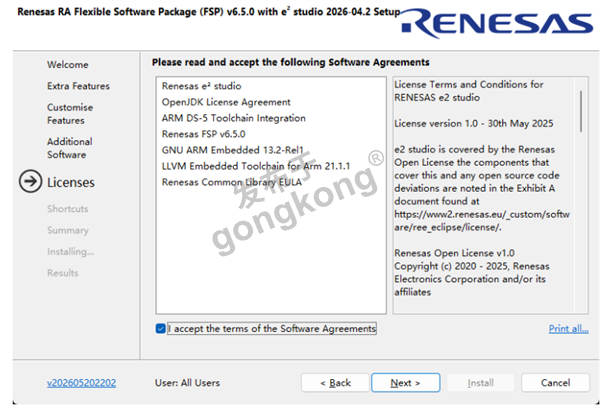600x409 pixels.
Task: Go to the Welcome step in sidebar
Action: [68, 65]
